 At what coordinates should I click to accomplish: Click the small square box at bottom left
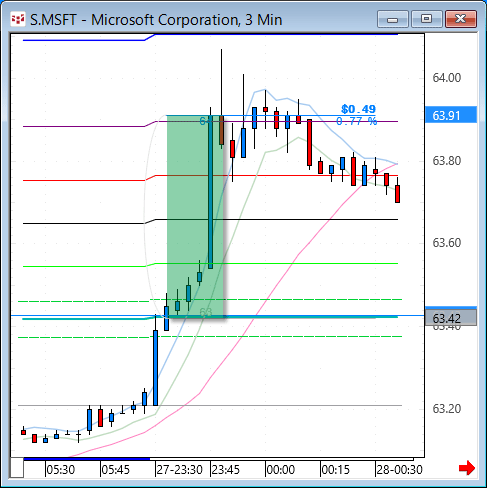(17, 468)
